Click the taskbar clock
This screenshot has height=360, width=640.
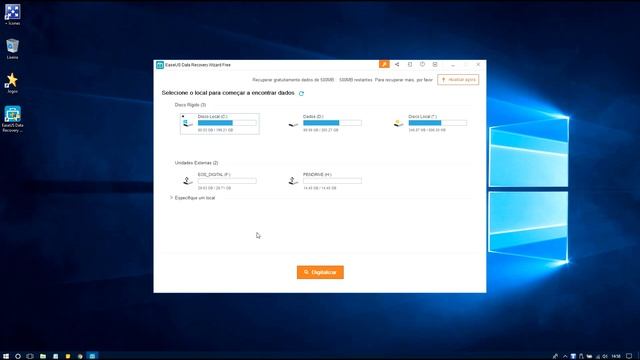point(616,356)
